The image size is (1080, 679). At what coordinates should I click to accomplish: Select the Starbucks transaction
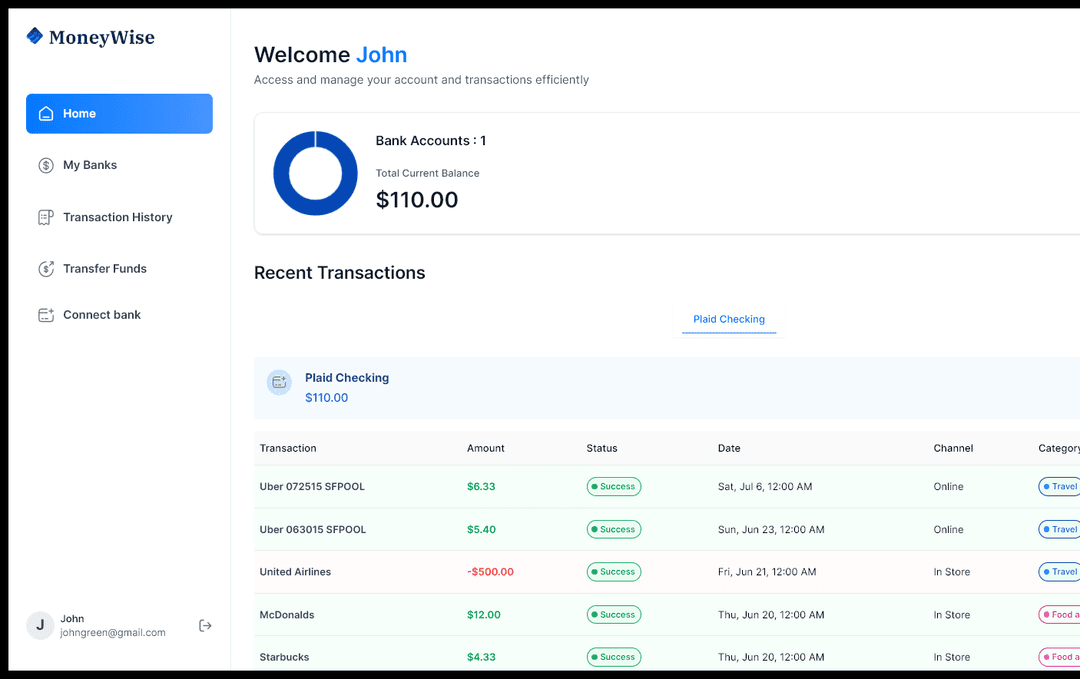point(284,657)
